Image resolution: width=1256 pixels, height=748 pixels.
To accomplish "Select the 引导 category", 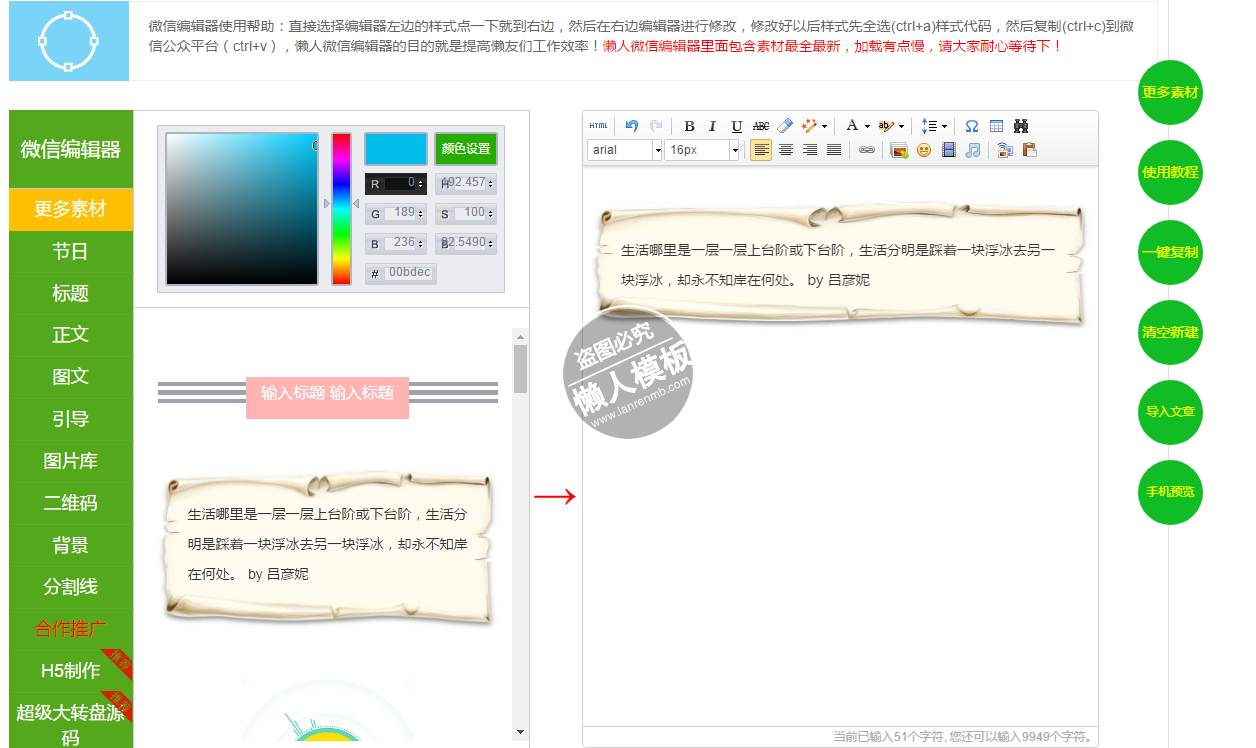I will pyautogui.click(x=71, y=419).
